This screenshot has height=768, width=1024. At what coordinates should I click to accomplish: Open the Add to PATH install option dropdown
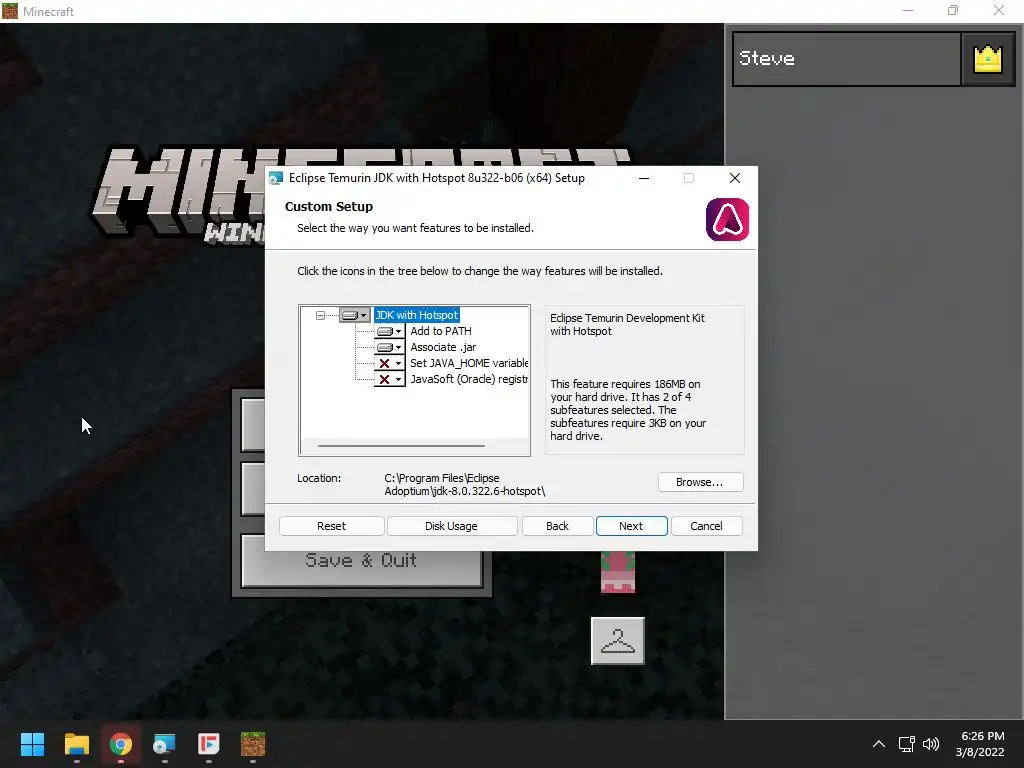(389, 331)
